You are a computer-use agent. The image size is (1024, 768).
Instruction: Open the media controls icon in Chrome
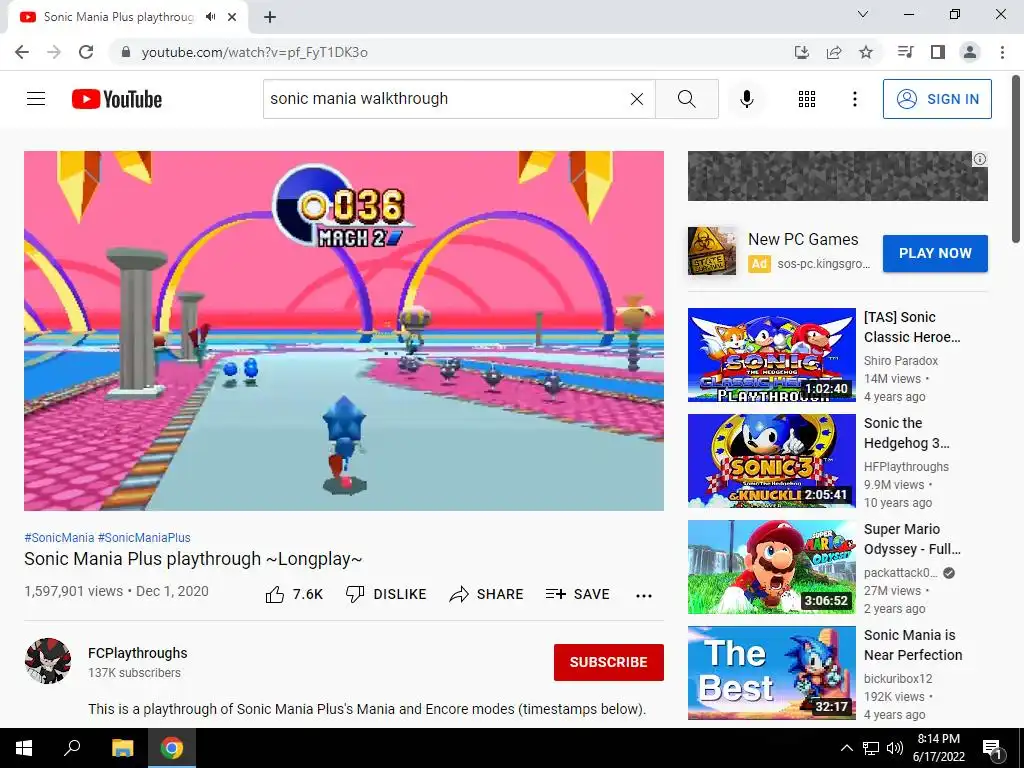pyautogui.click(x=905, y=52)
